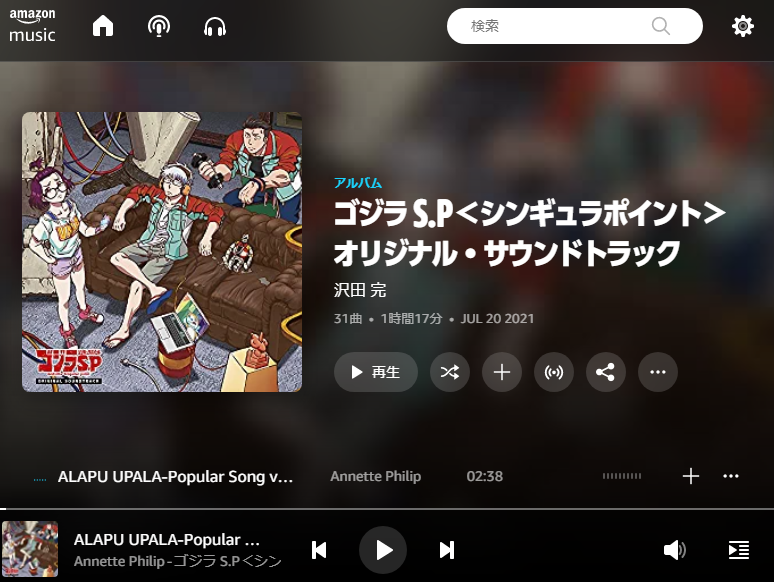Image resolution: width=774 pixels, height=582 pixels.
Task: Open the album's more options menu
Action: pos(658,372)
